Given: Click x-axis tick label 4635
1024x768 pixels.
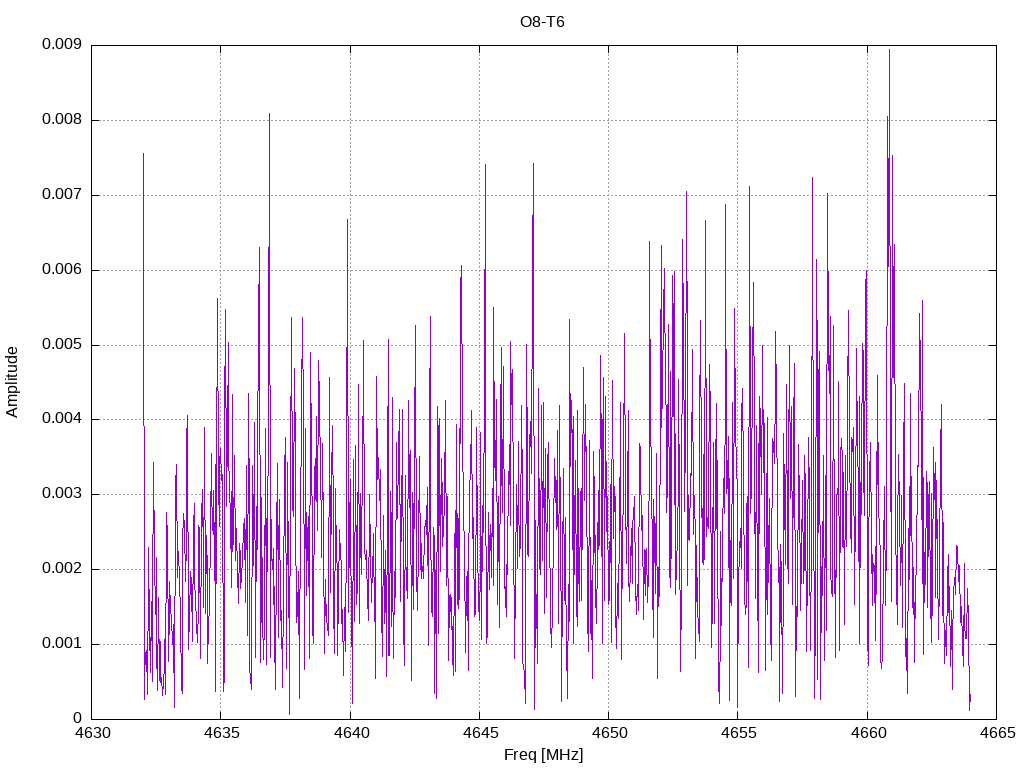Looking at the screenshot, I should click(221, 733).
